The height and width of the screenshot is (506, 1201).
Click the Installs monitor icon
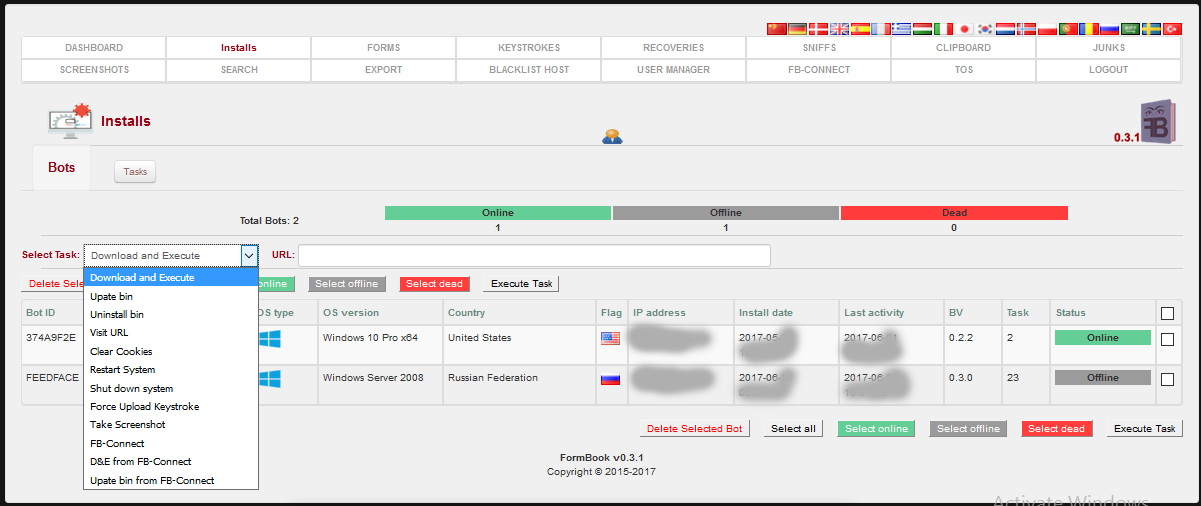tap(70, 120)
